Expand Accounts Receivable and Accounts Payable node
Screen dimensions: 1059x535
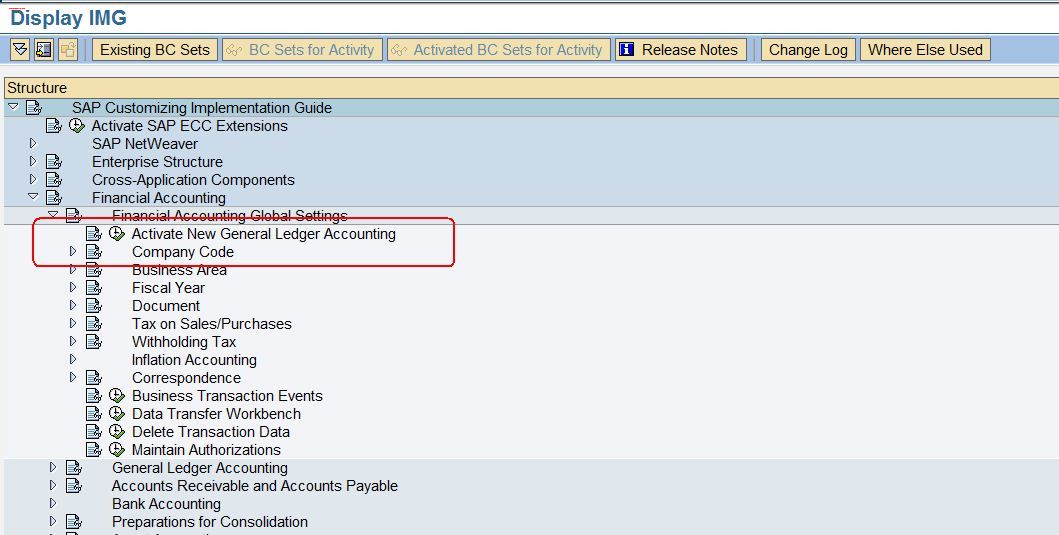point(53,485)
